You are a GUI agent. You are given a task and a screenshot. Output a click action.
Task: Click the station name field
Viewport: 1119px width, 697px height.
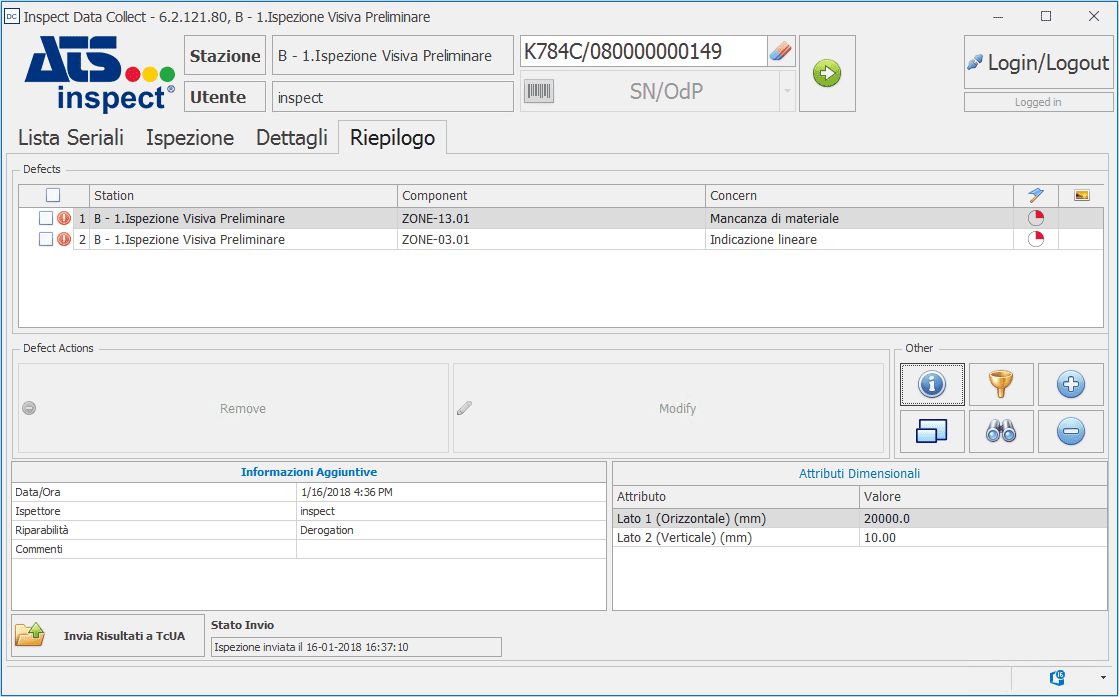393,56
